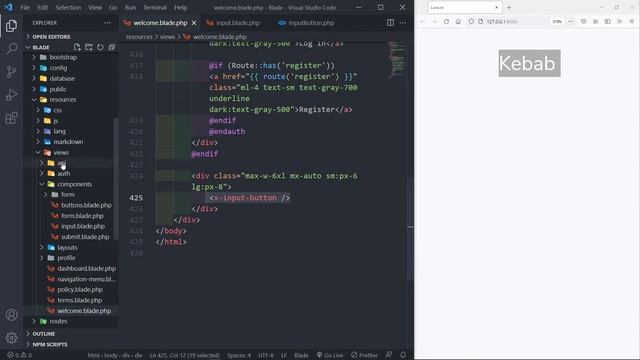The height and width of the screenshot is (360, 640).
Task: Open the Accounts menu icon
Action: [11, 315]
